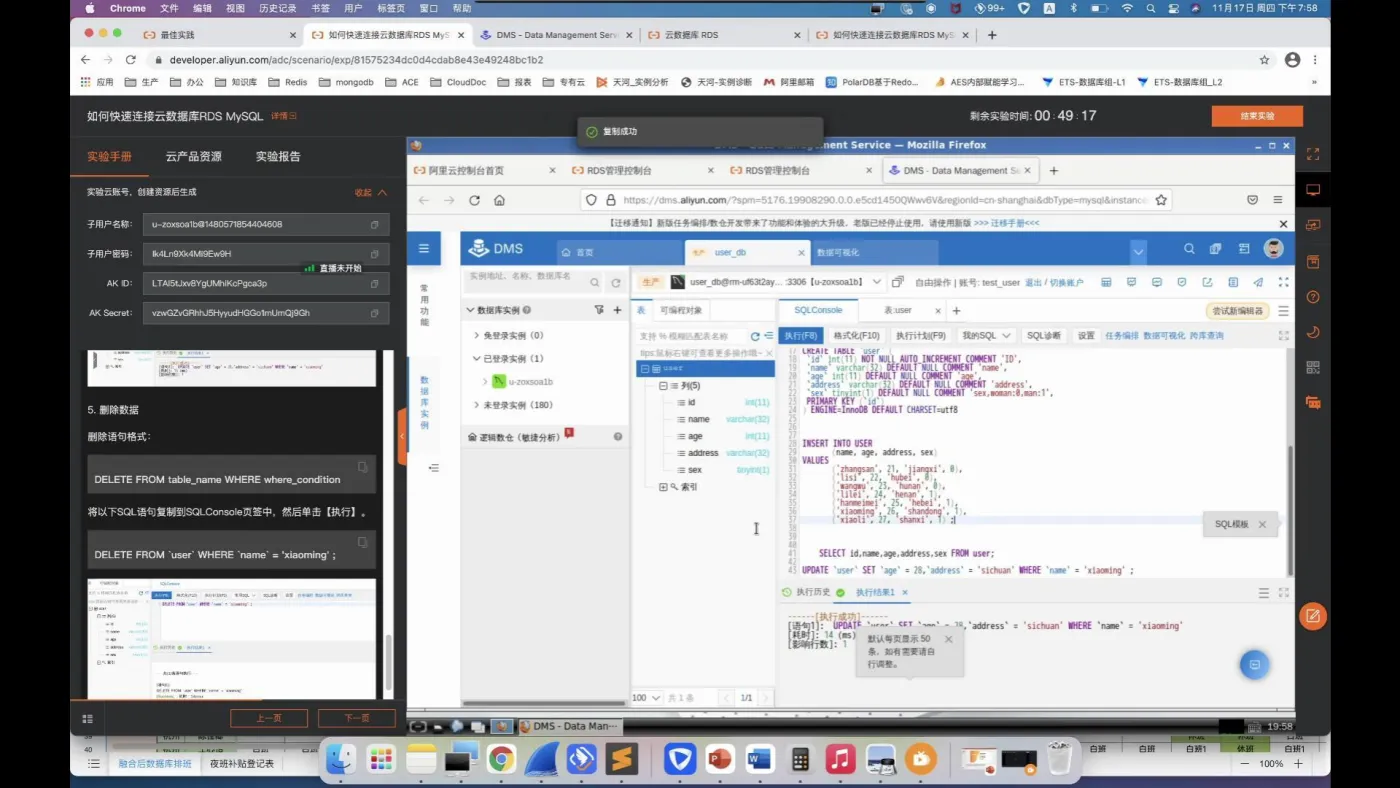
Task: Toggle fullscreen mode in DMS toolbar
Action: click(x=1284, y=282)
